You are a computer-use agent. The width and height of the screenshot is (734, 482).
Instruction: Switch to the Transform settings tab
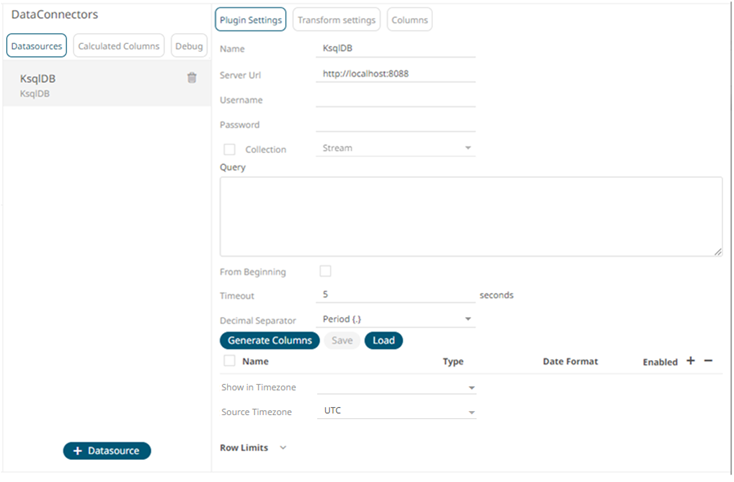click(x=336, y=20)
